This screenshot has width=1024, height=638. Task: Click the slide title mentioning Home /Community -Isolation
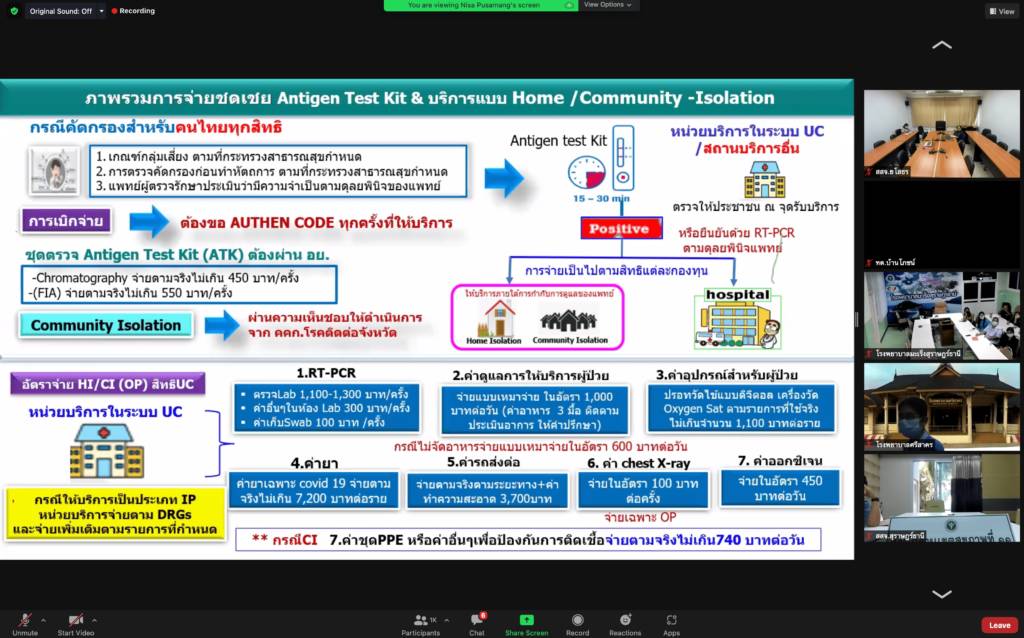pyautogui.click(x=429, y=98)
